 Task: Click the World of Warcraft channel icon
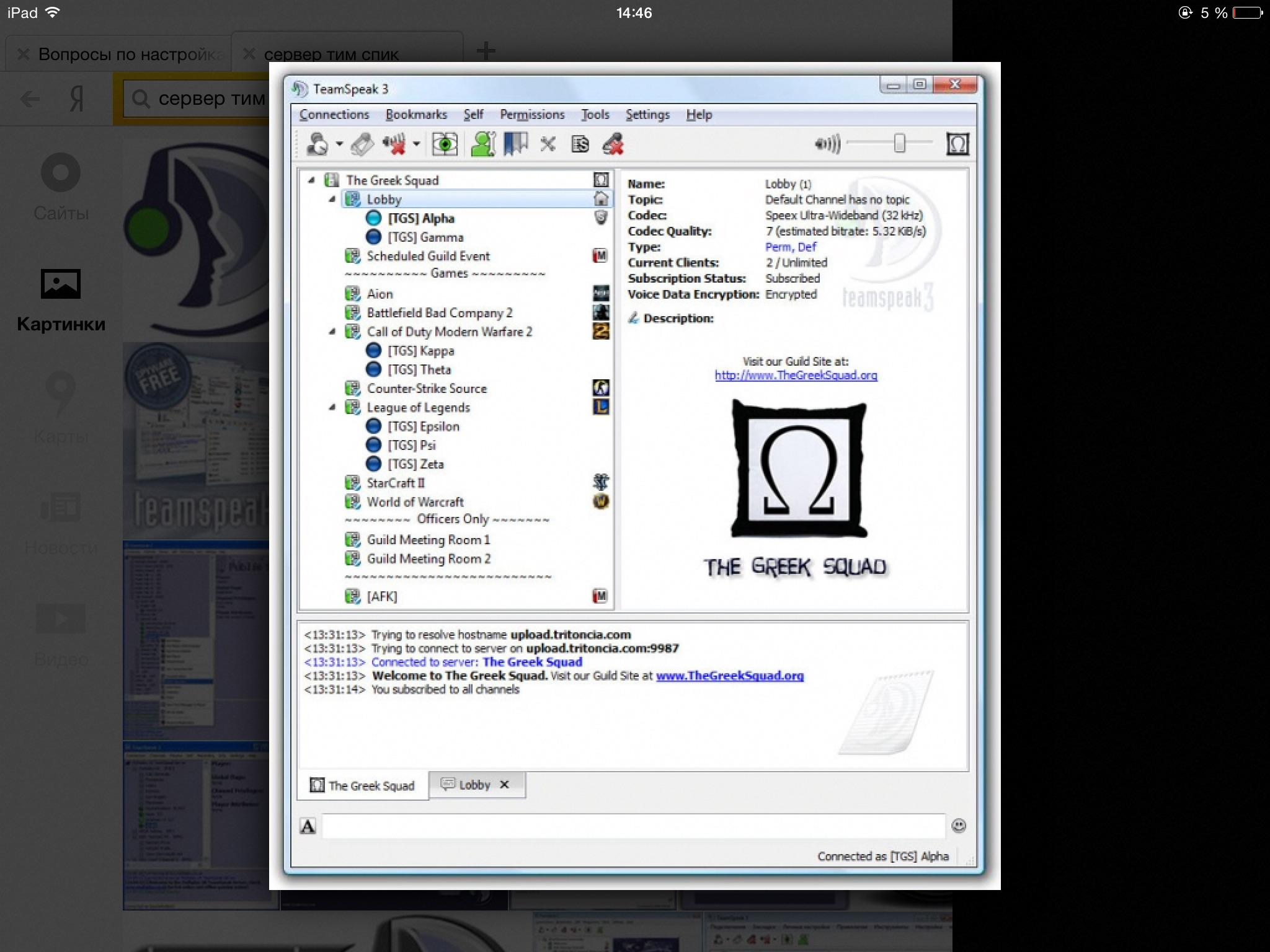tap(601, 501)
